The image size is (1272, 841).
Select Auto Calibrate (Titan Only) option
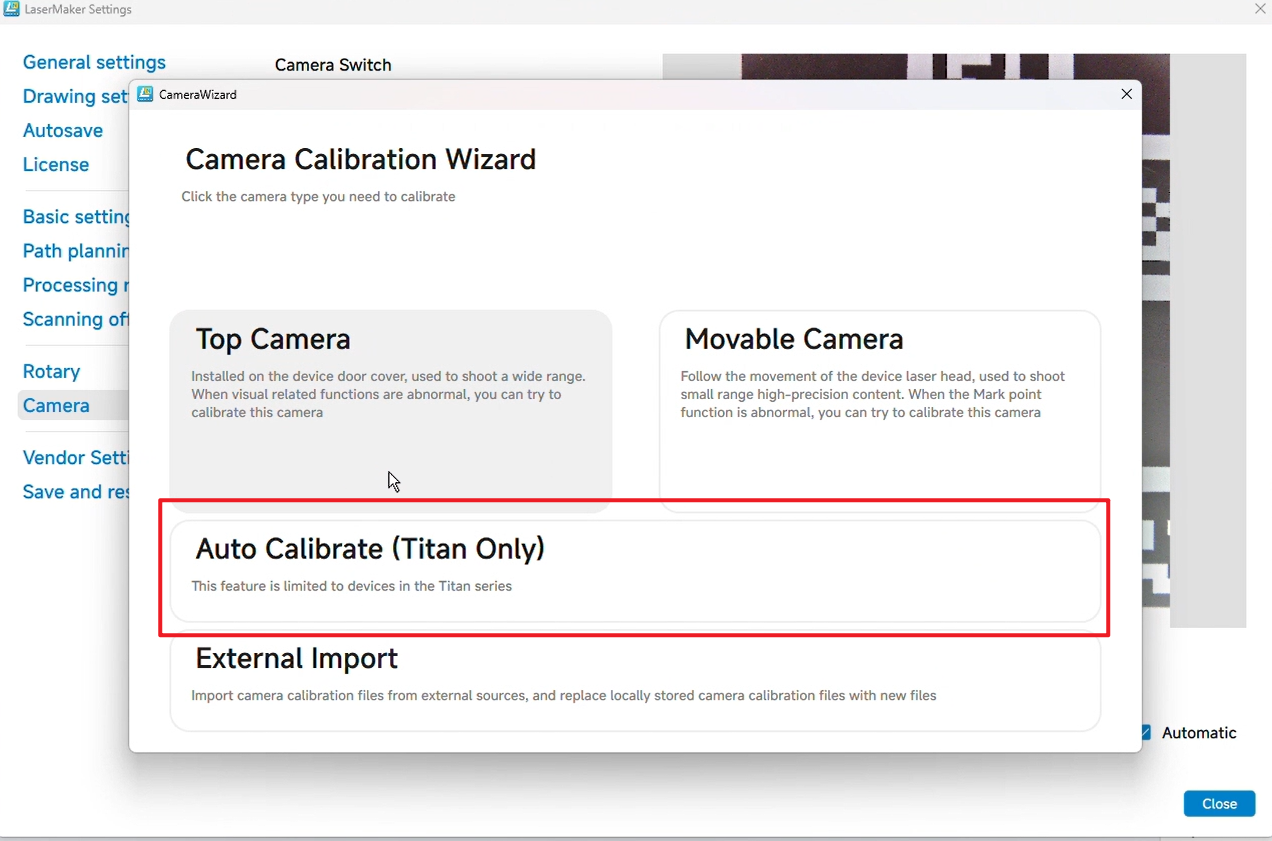(635, 571)
